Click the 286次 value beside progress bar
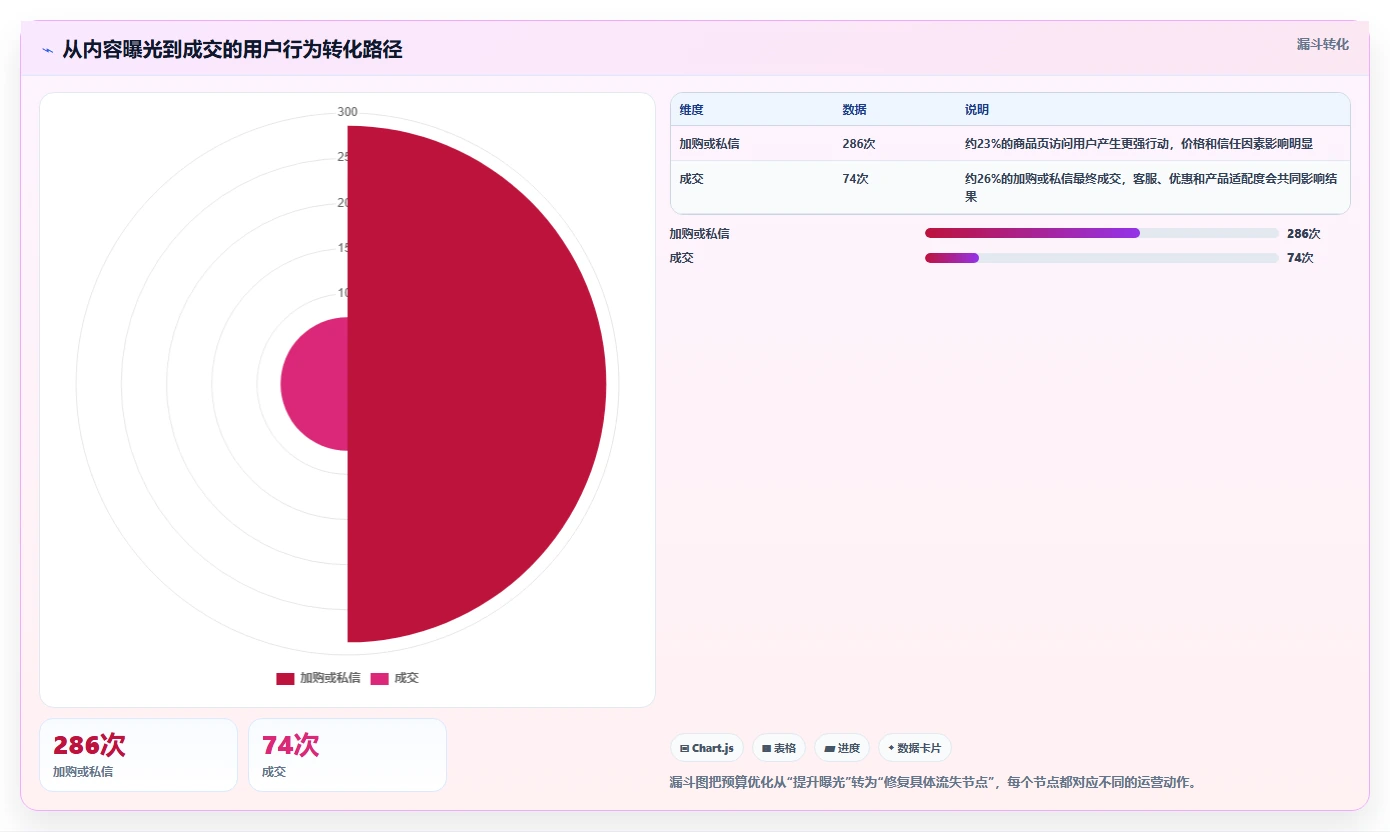Screen dimensions: 1390x832 click(1304, 234)
